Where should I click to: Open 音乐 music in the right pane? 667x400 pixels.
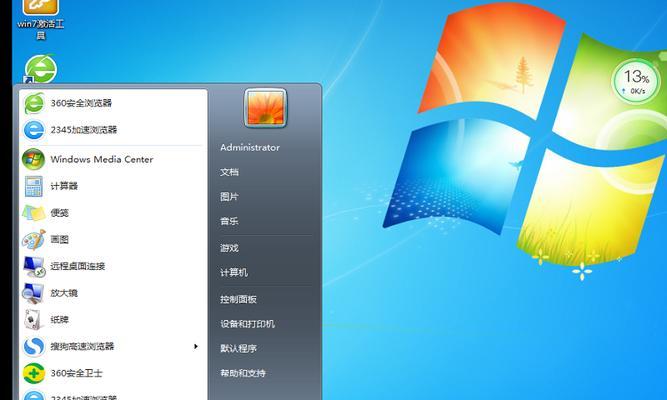[229, 221]
